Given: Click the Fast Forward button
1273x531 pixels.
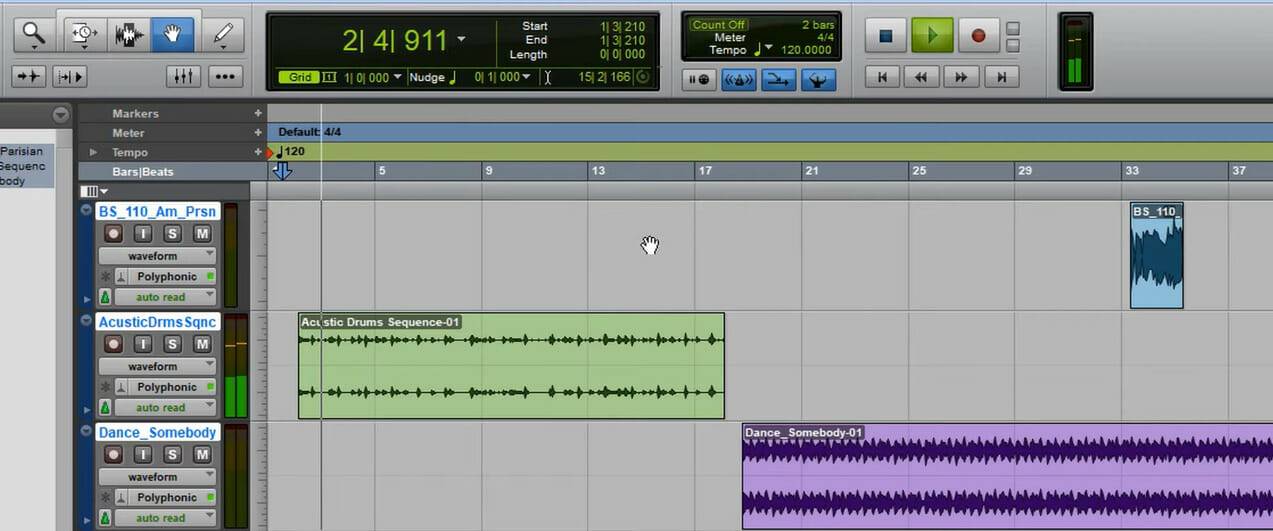Looking at the screenshot, I should point(961,76).
